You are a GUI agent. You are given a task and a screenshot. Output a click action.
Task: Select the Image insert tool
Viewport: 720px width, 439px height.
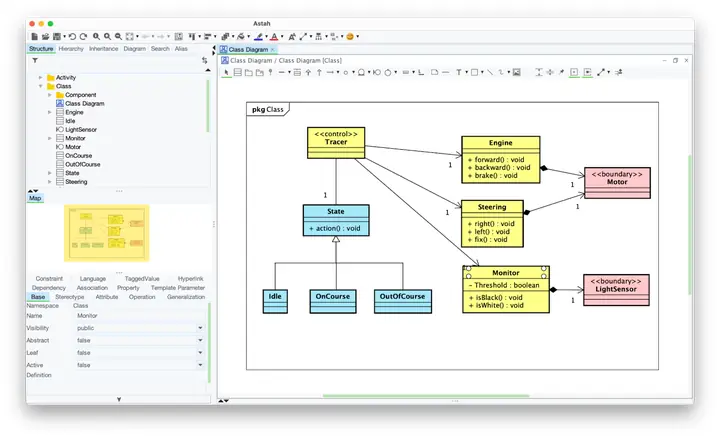point(517,72)
